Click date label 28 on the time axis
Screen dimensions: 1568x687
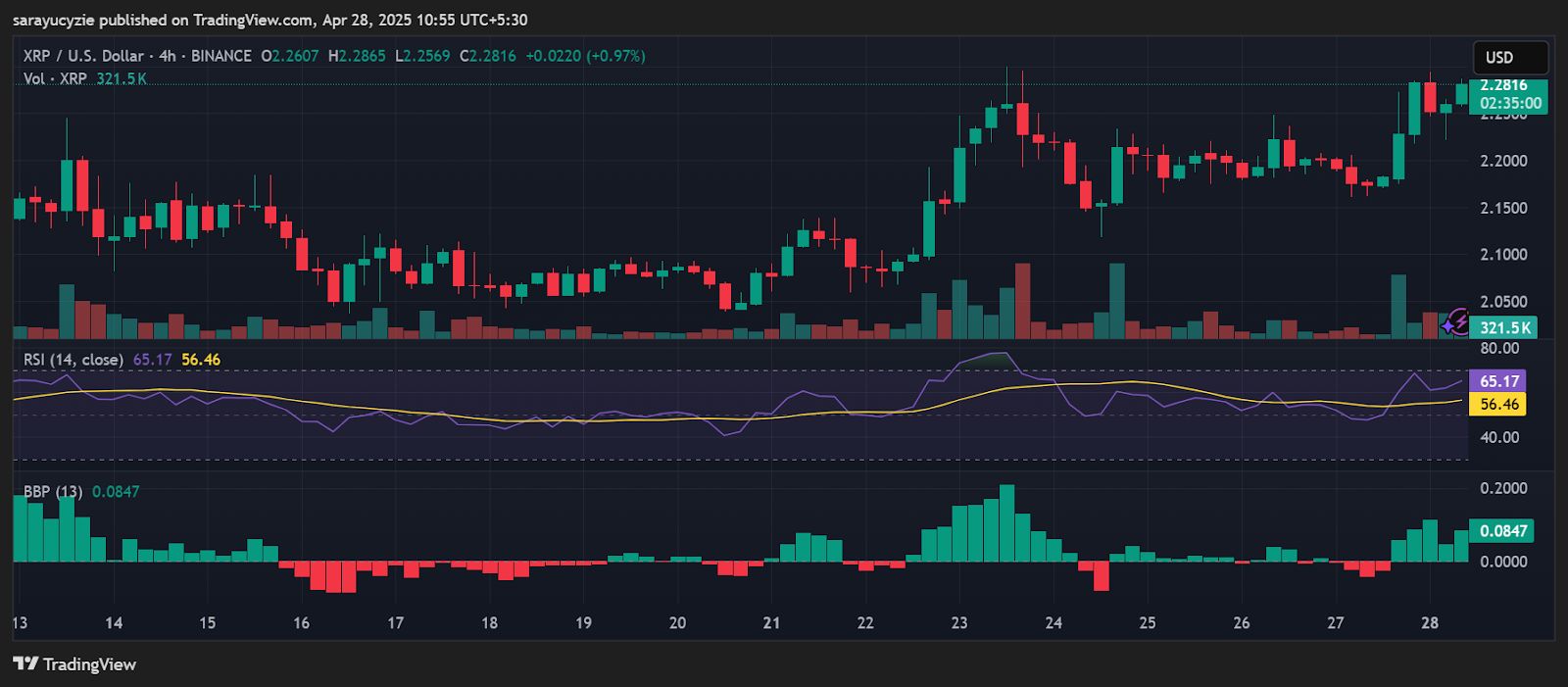coord(1430,622)
